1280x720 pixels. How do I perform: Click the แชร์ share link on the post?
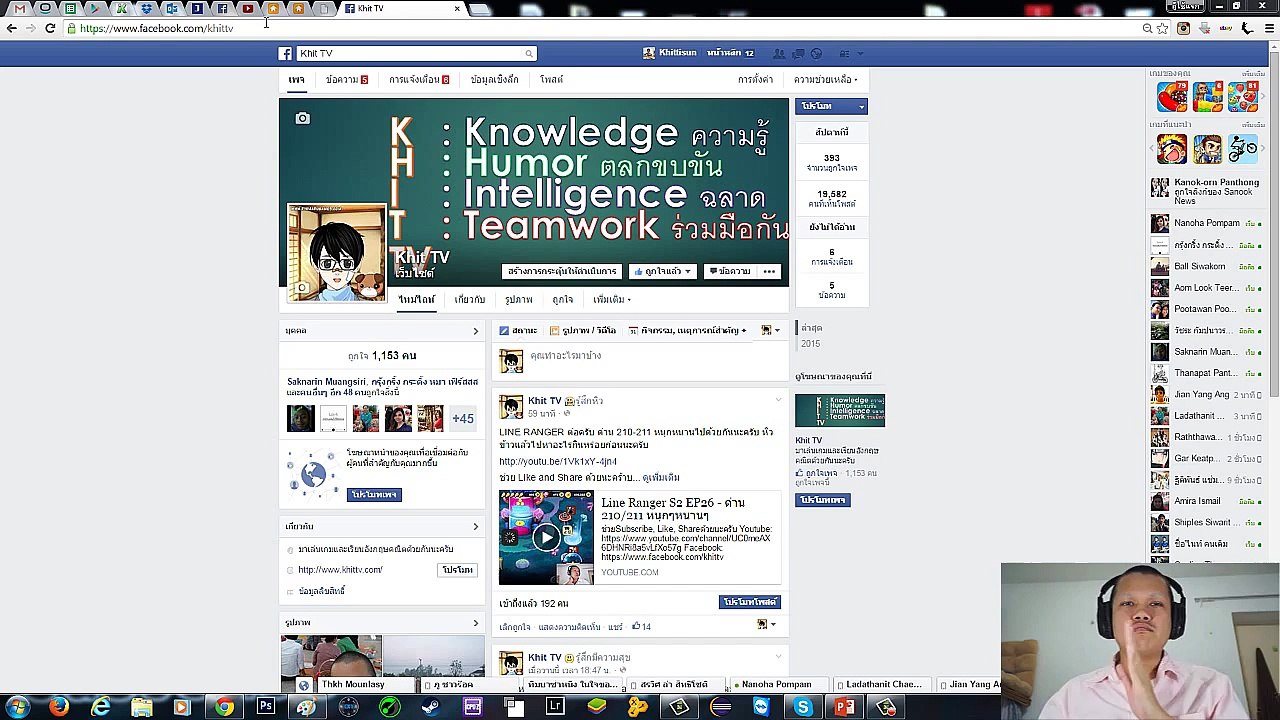point(615,627)
